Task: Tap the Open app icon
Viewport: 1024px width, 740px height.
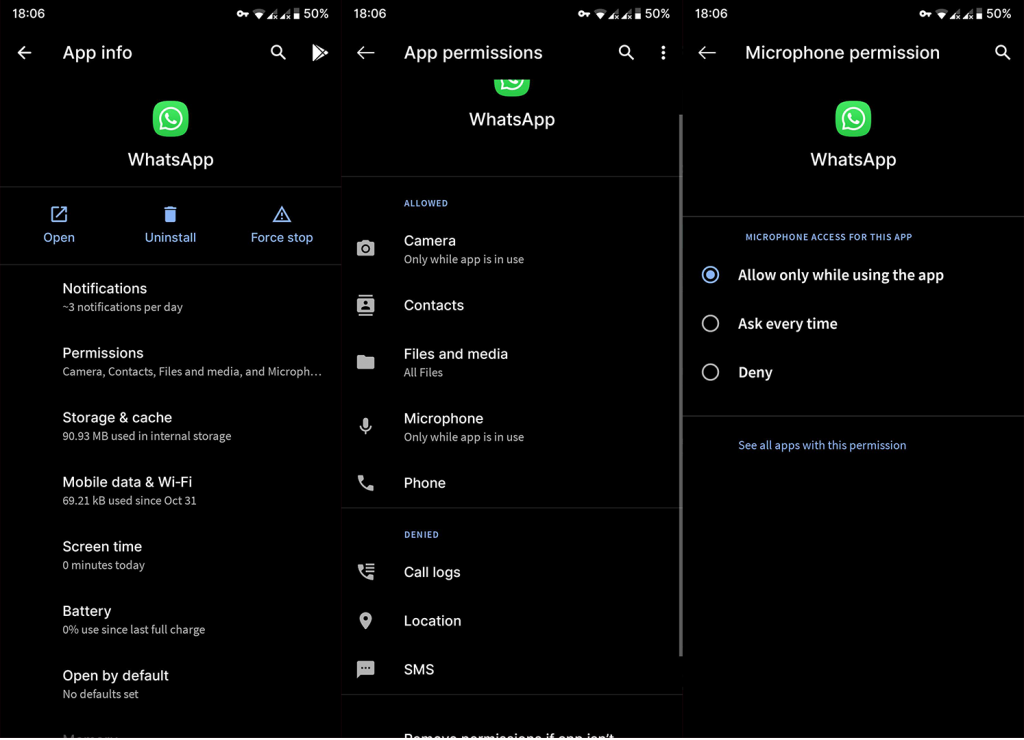Action: point(59,214)
